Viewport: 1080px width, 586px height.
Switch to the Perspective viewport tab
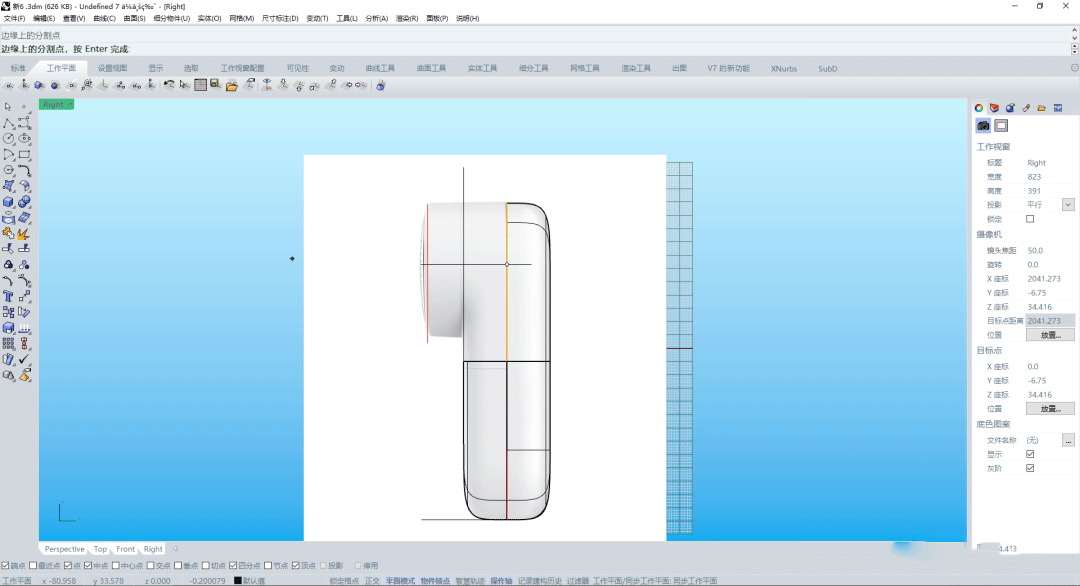[64, 549]
